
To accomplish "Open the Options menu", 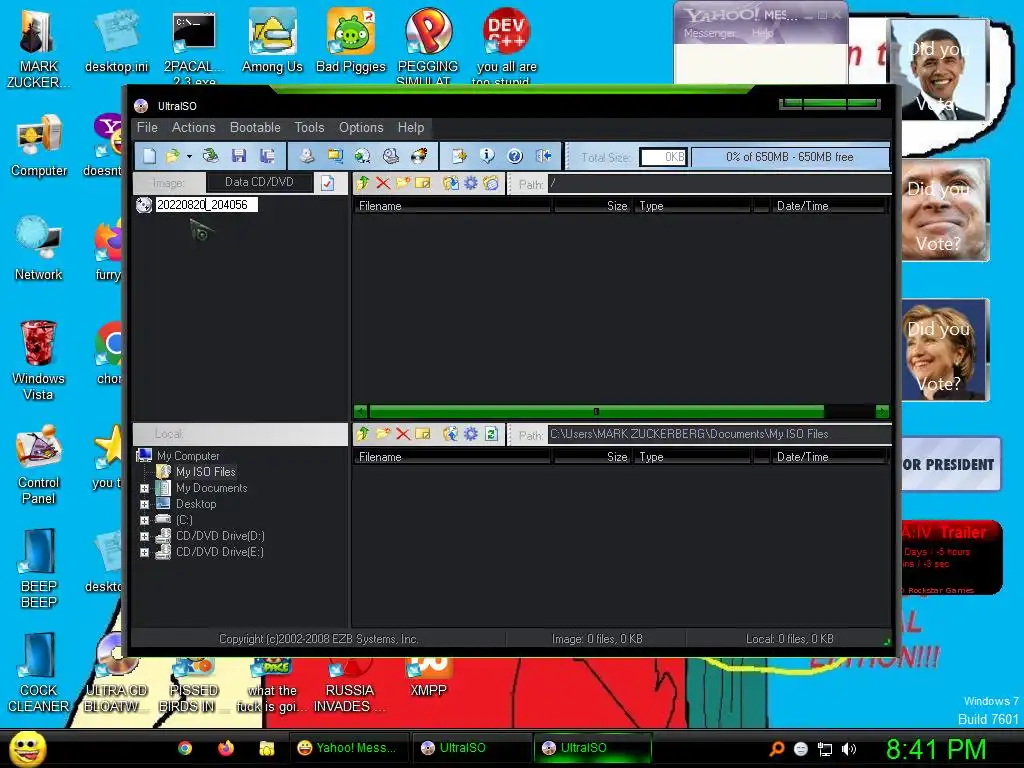I will coord(361,127).
